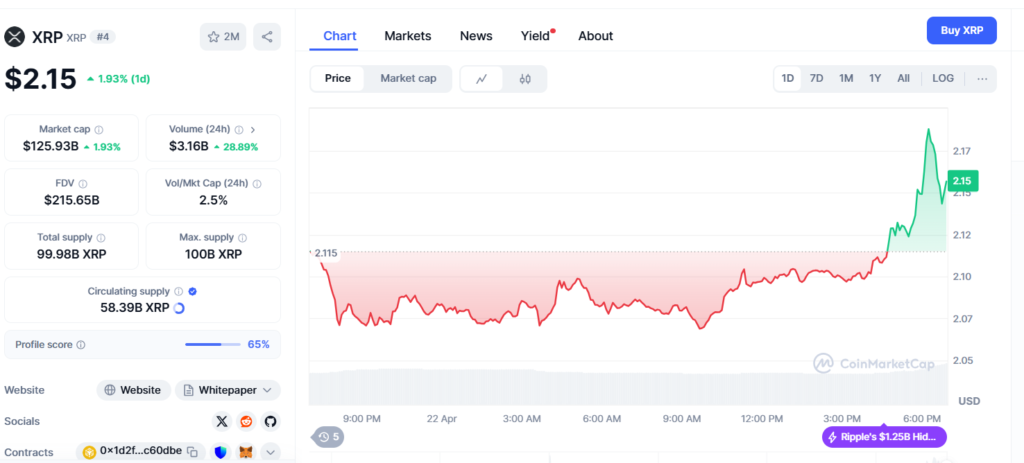This screenshot has width=1024, height=463.
Task: Open the X (Twitter) social link
Action: (222, 421)
